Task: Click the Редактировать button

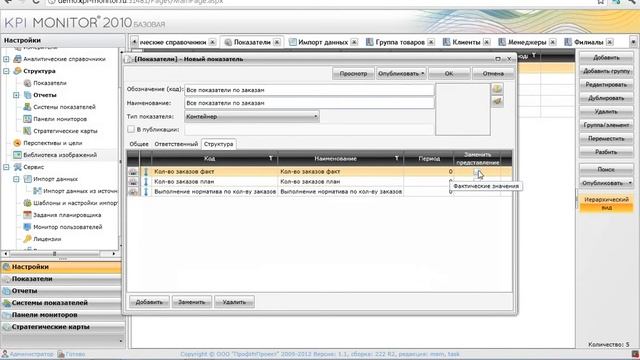Action: point(606,84)
